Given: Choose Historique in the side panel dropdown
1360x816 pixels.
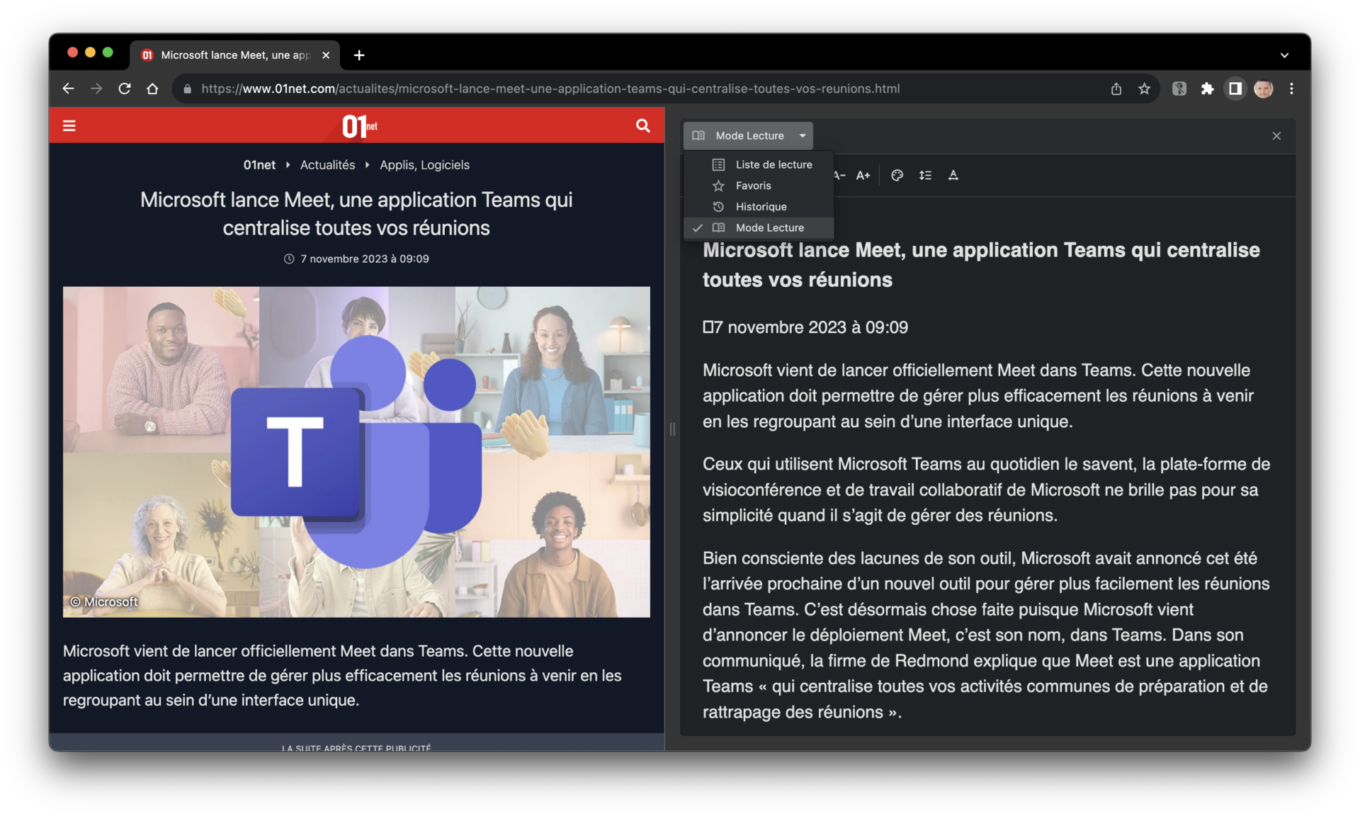Looking at the screenshot, I should tap(758, 207).
